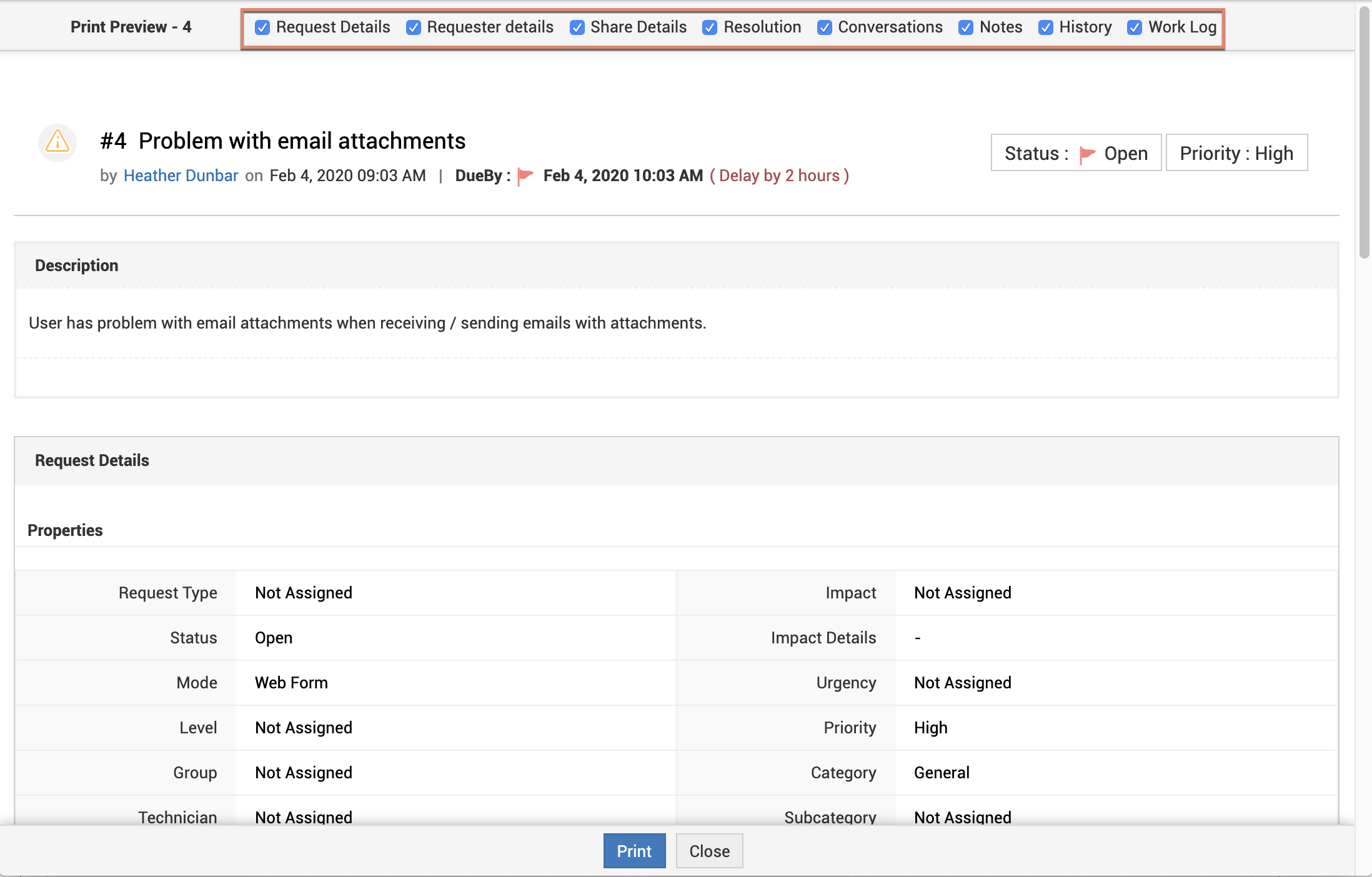Toggle the Share Details checkbox
Screen dimensions: 1372x877
point(577,27)
